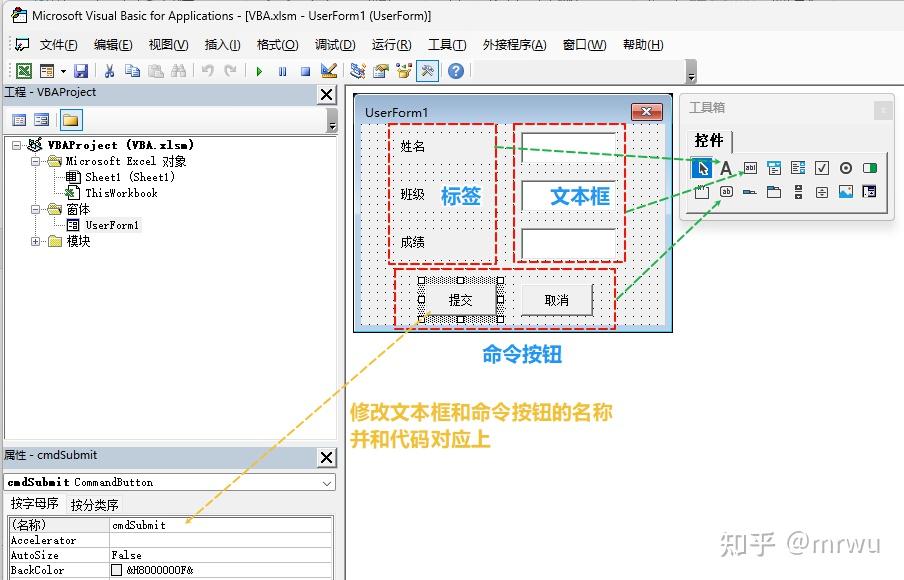Select the Image control in the Toolbox
This screenshot has width=904, height=580.
click(x=845, y=192)
